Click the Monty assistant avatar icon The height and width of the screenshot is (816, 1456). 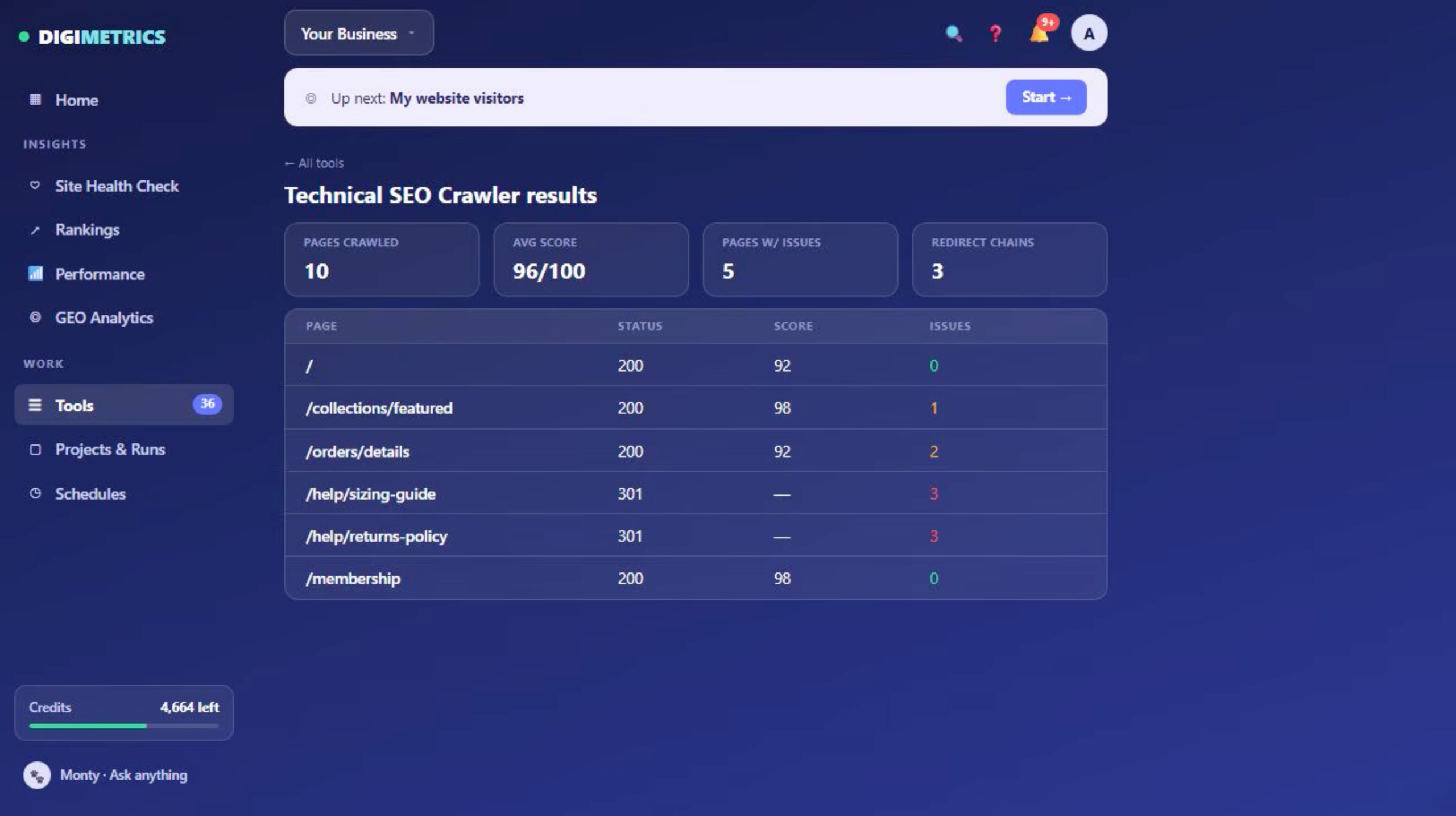click(37, 775)
